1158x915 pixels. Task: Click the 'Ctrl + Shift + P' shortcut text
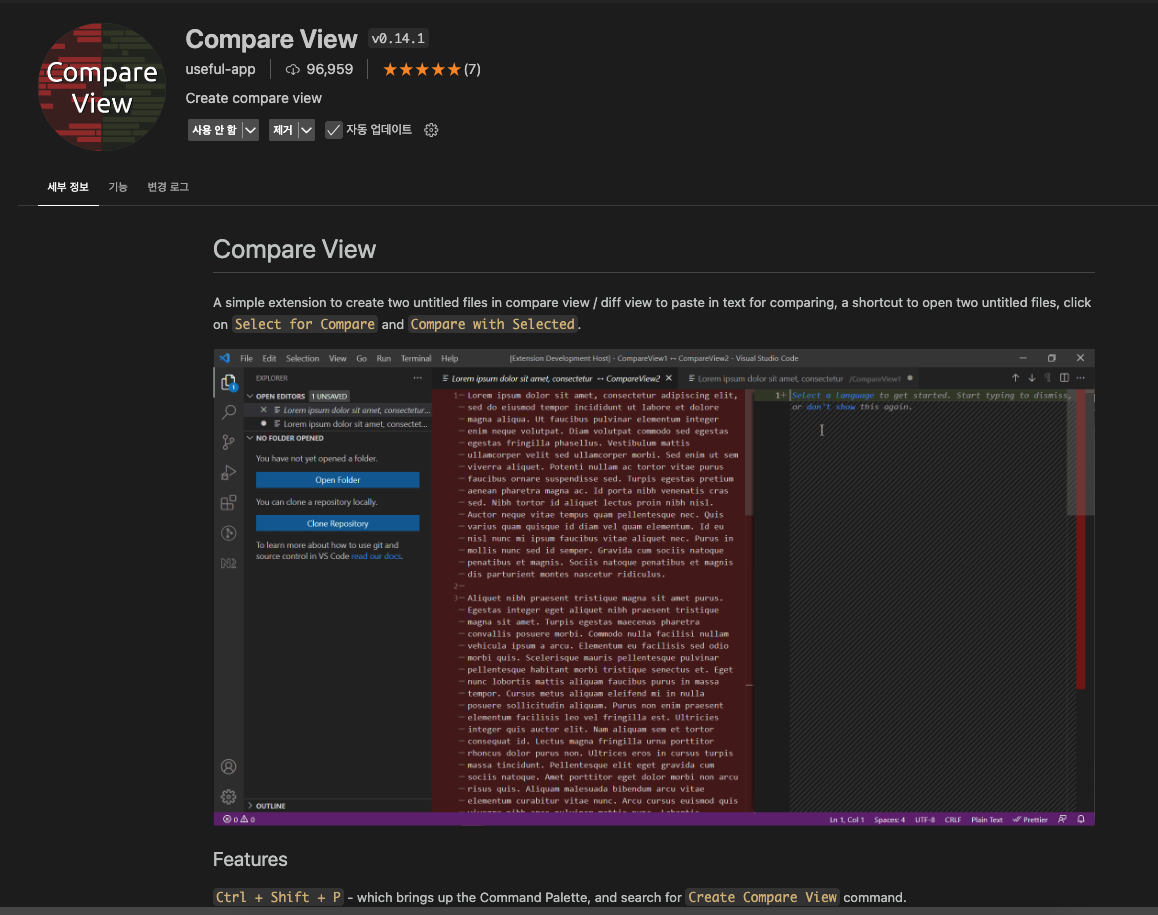pyautogui.click(x=278, y=897)
